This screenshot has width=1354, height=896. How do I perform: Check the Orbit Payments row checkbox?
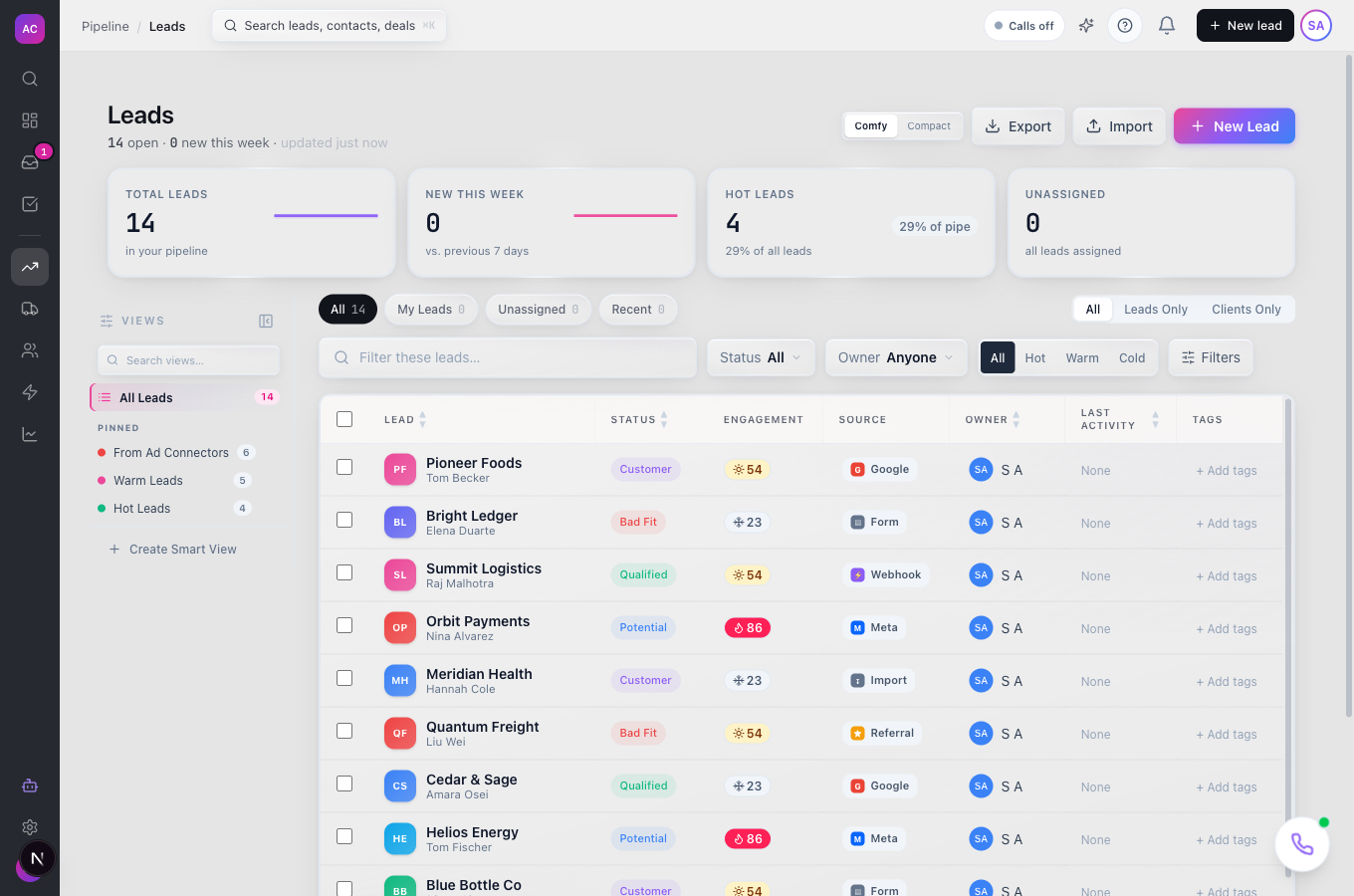coord(344,625)
